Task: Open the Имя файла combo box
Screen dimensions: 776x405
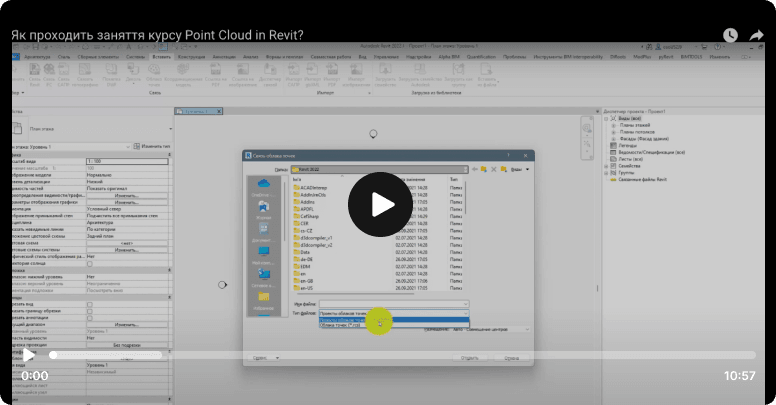Action: click(x=393, y=304)
